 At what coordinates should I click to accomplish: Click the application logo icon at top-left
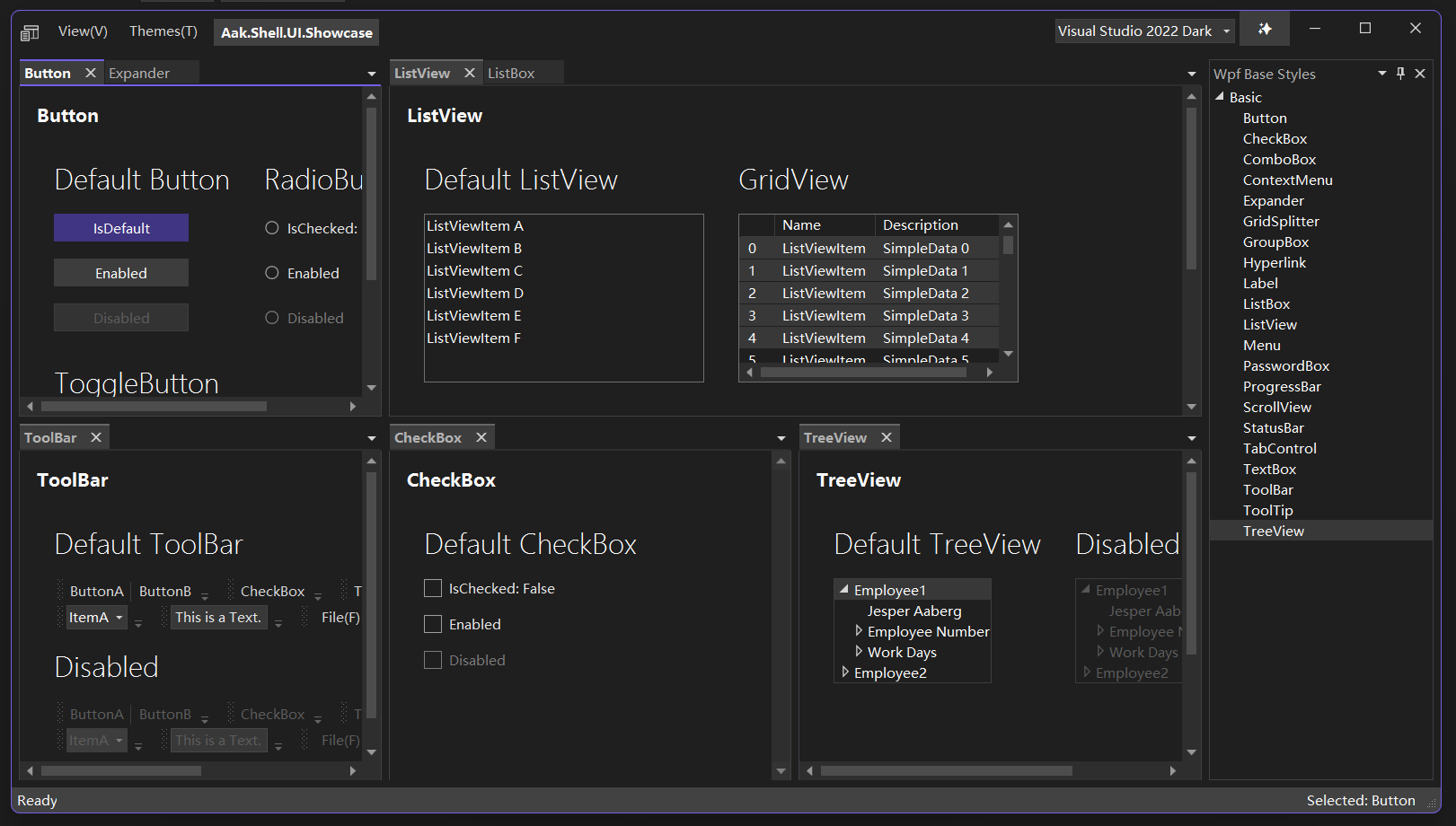click(29, 31)
